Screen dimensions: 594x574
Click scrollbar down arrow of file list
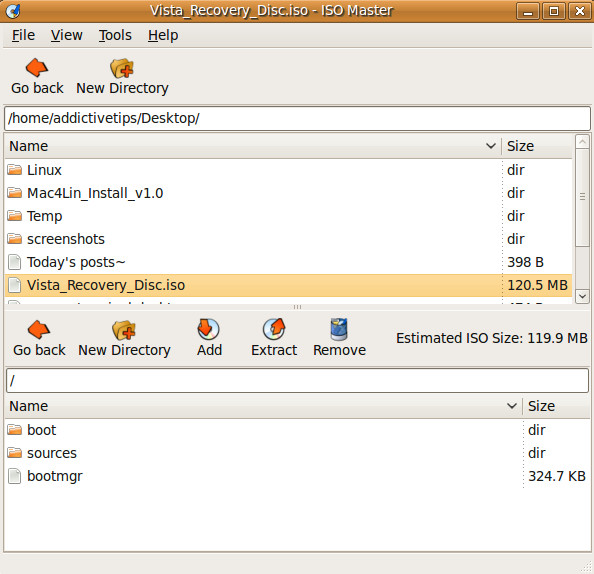tap(582, 296)
